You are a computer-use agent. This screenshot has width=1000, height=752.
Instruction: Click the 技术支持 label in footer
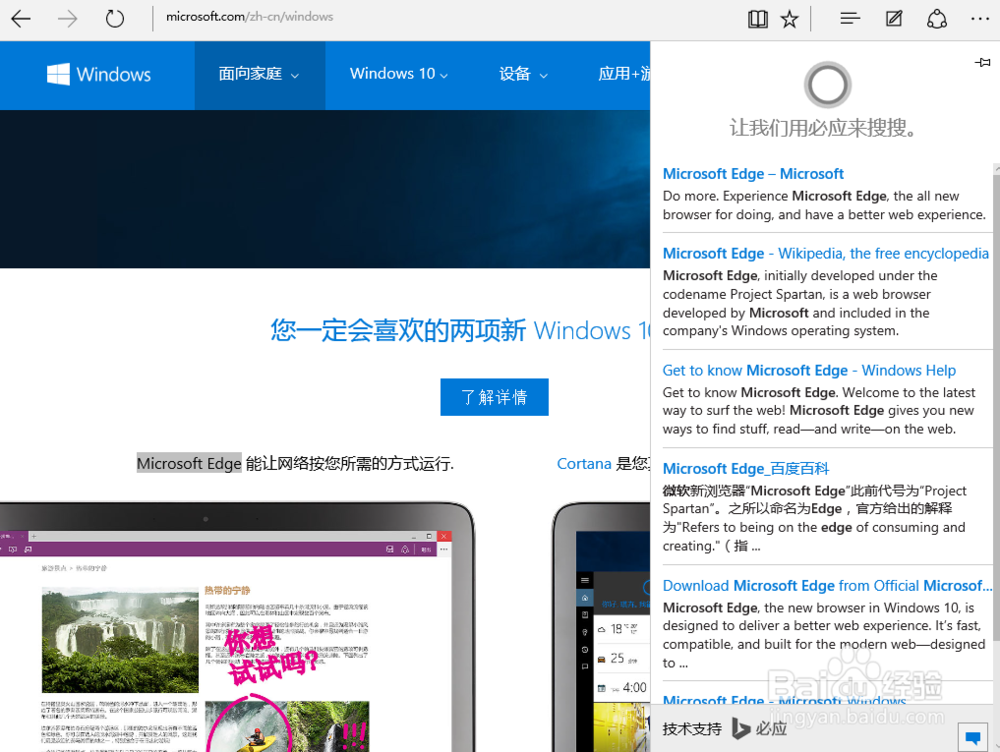[691, 729]
